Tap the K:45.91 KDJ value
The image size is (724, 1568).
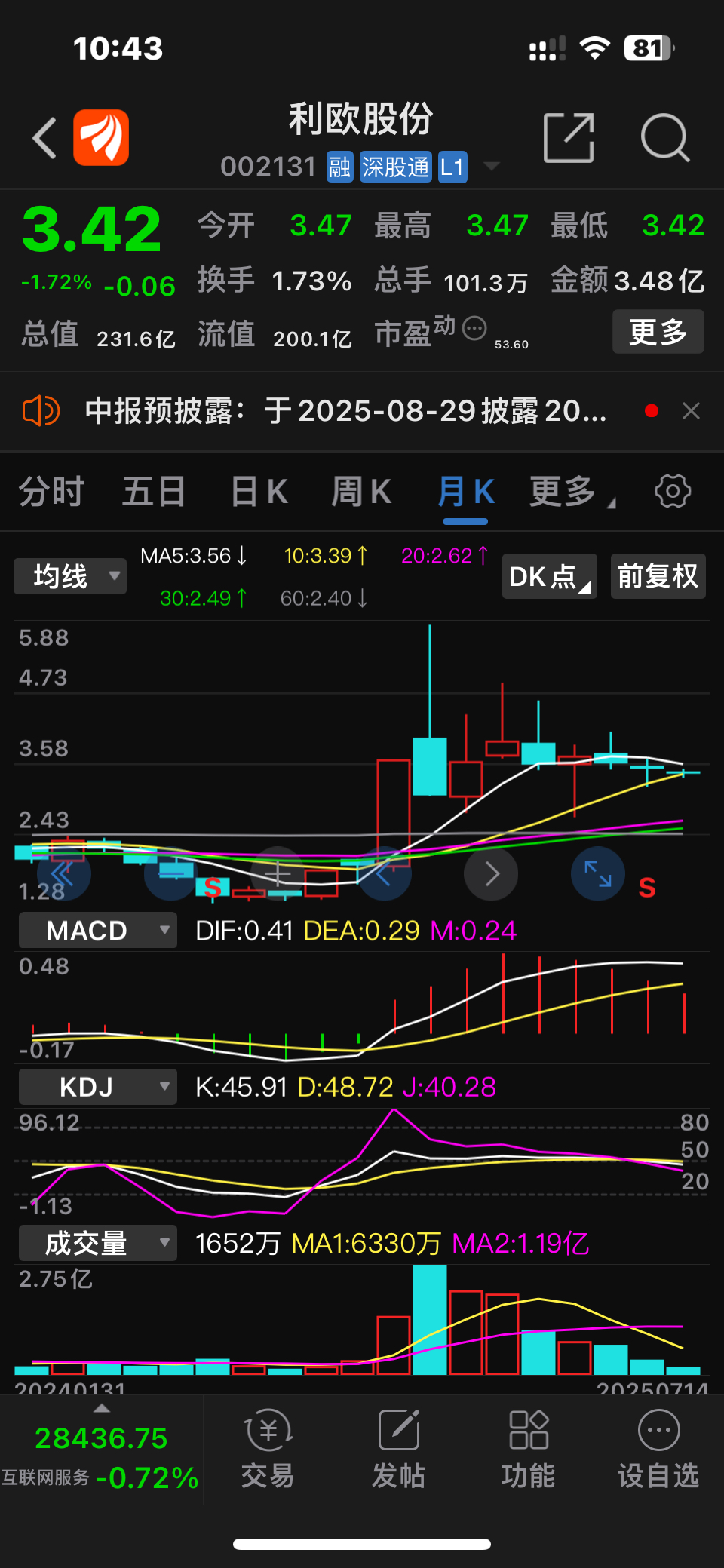pyautogui.click(x=241, y=1087)
